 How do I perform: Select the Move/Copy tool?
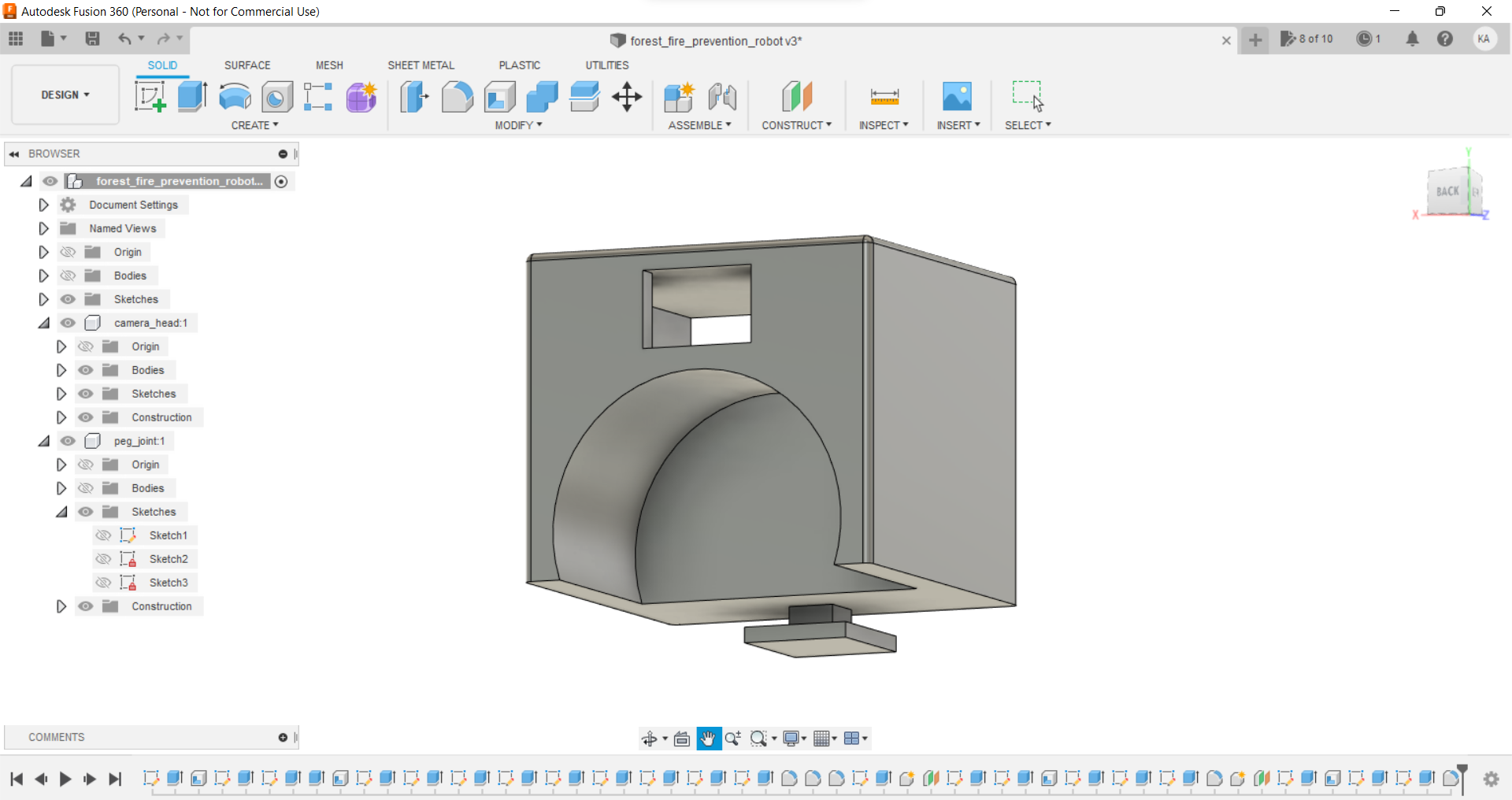coord(627,97)
